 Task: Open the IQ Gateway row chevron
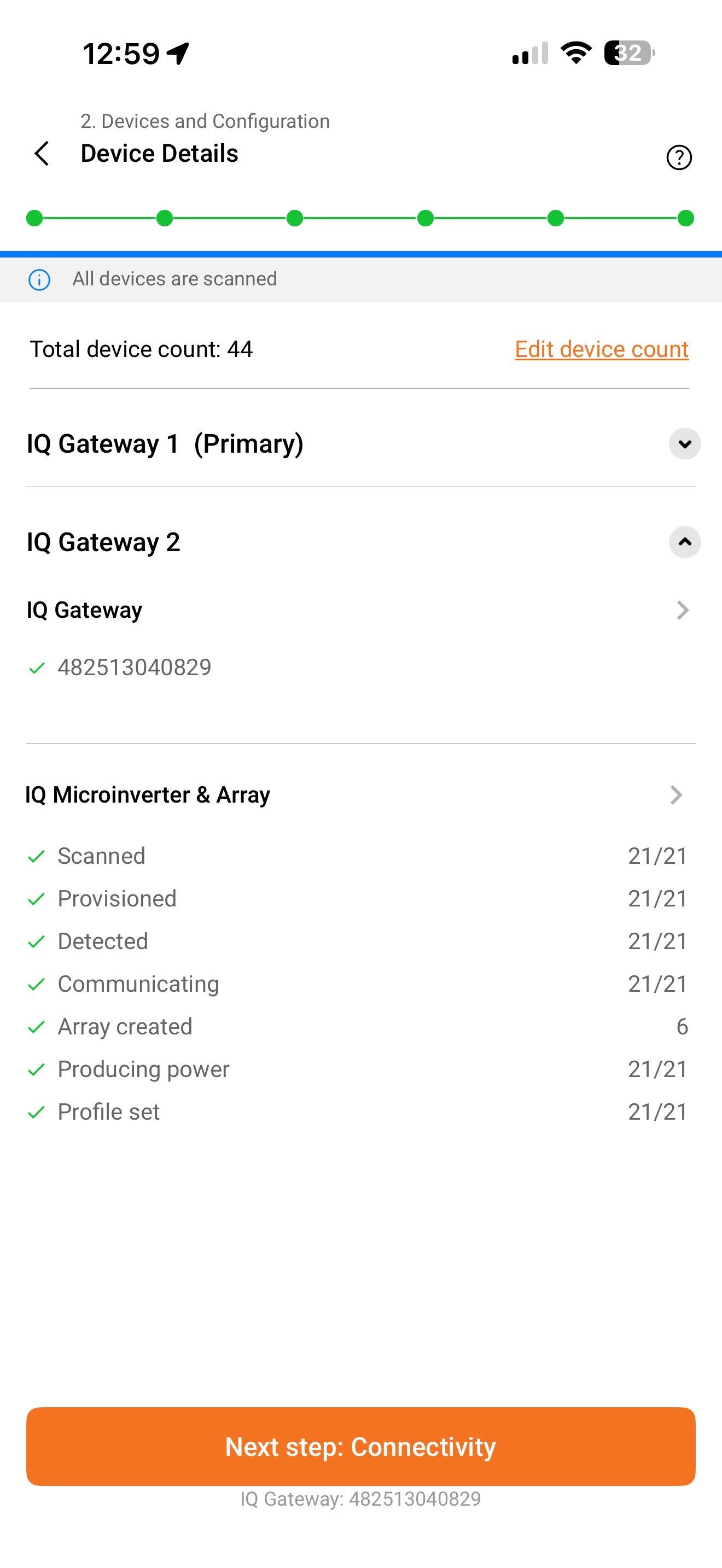pyautogui.click(x=683, y=610)
